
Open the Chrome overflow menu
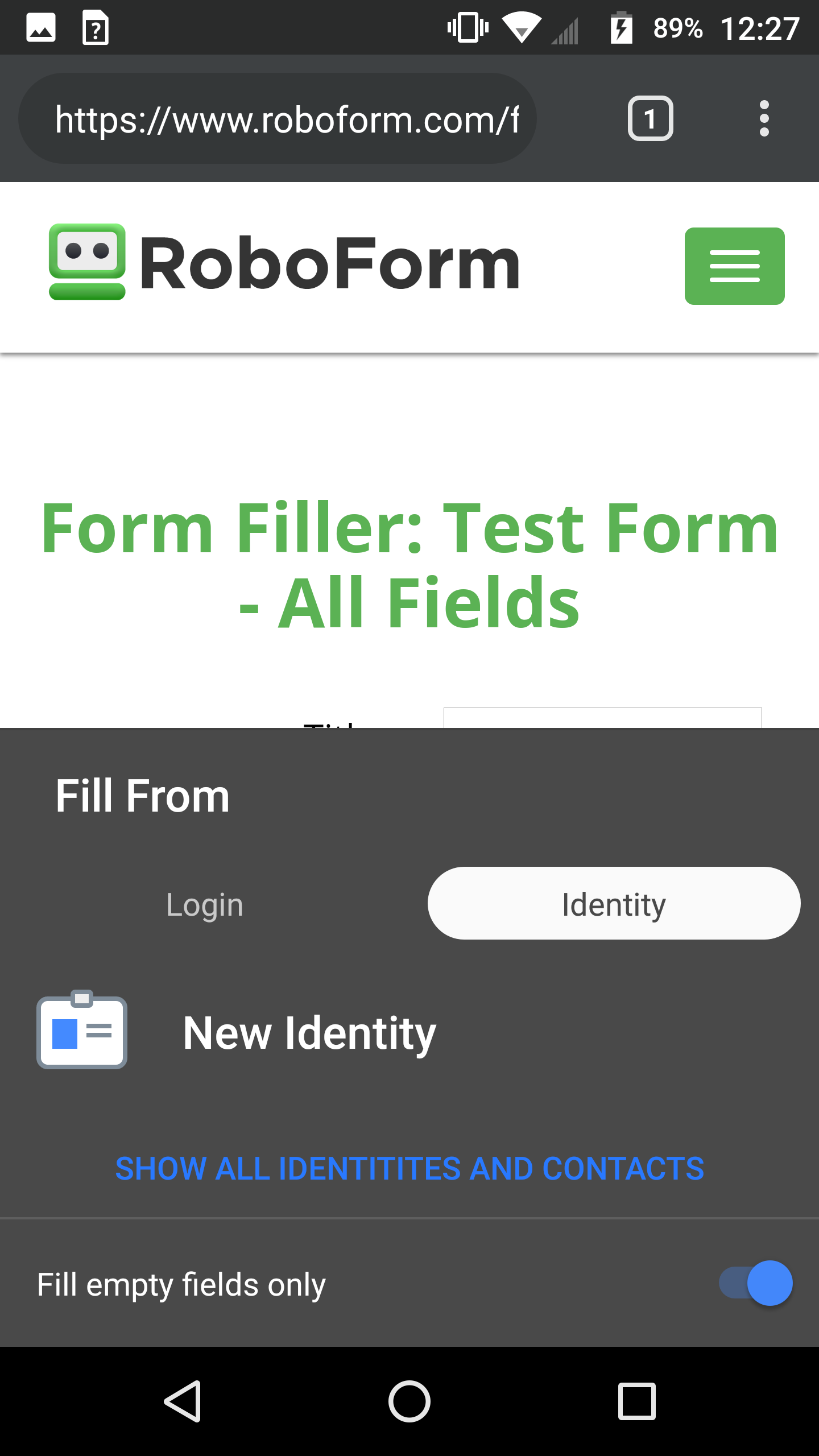tap(764, 118)
